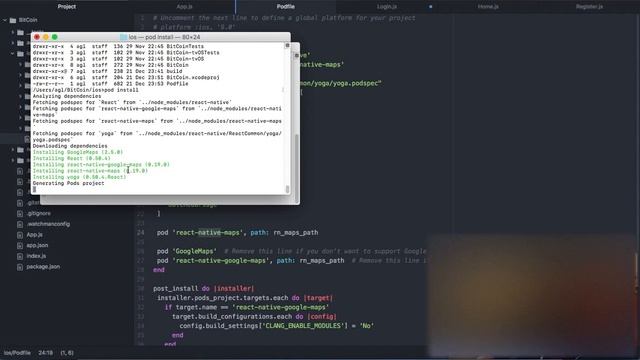
Task: Click the terminal vertical scrollbar thumb
Action: (287, 189)
